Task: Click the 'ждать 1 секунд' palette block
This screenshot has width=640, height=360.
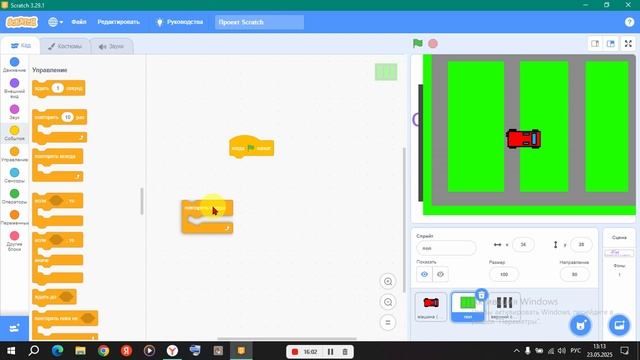Action: click(x=58, y=89)
